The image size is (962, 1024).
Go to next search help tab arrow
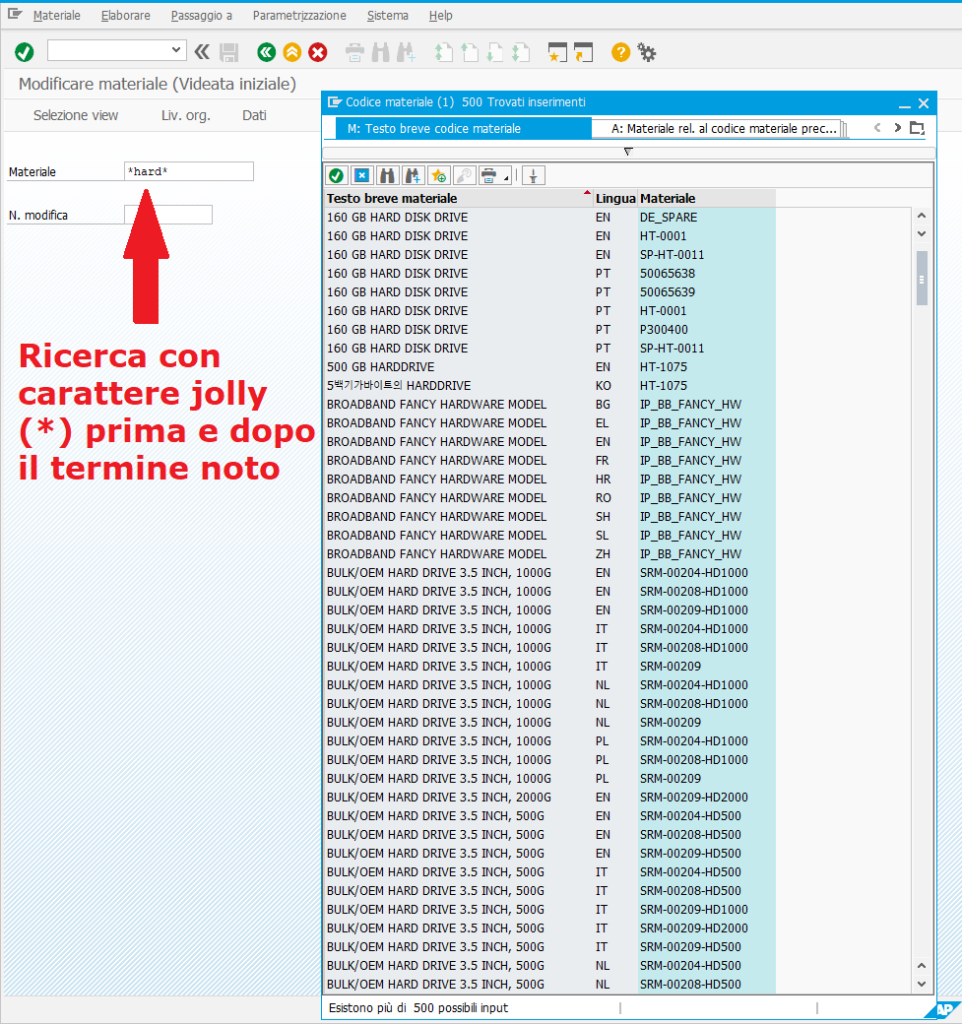click(x=897, y=128)
